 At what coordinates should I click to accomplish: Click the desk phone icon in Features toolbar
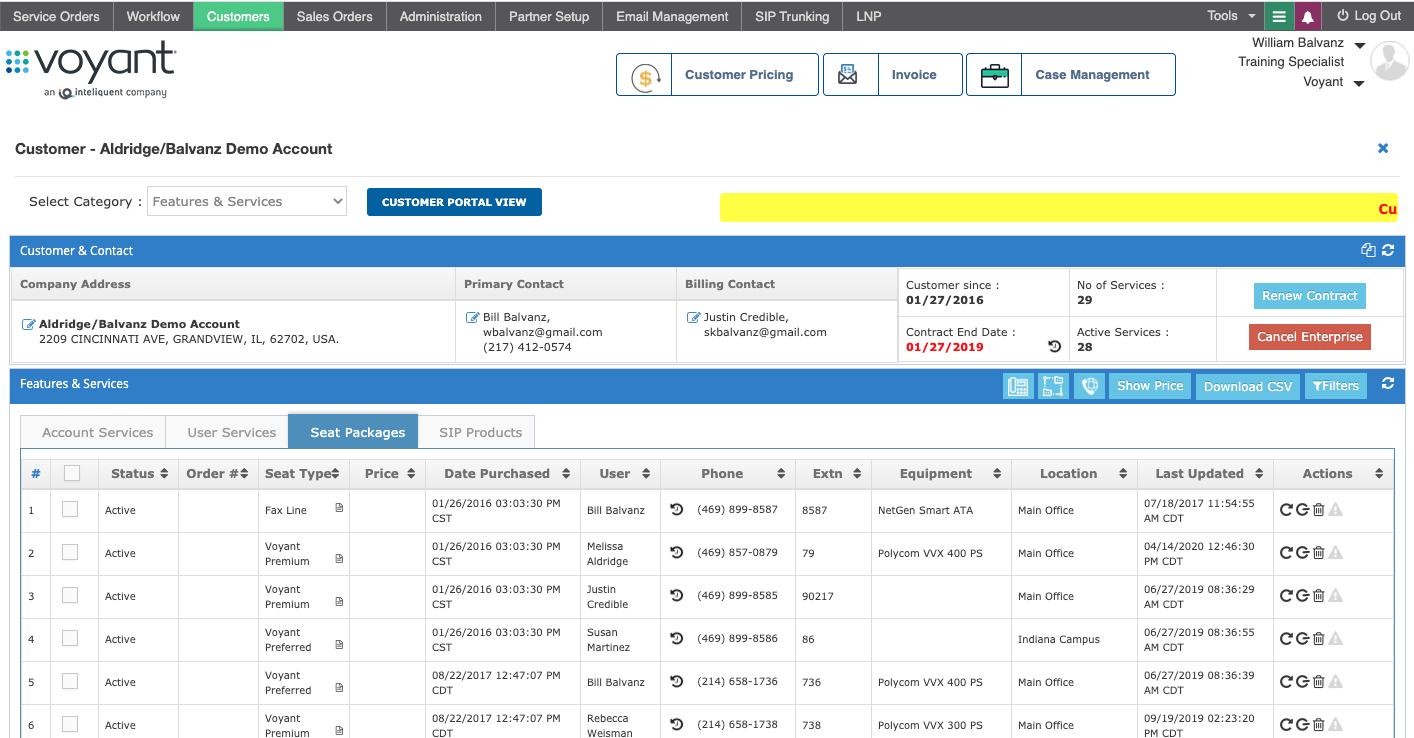(x=1018, y=386)
